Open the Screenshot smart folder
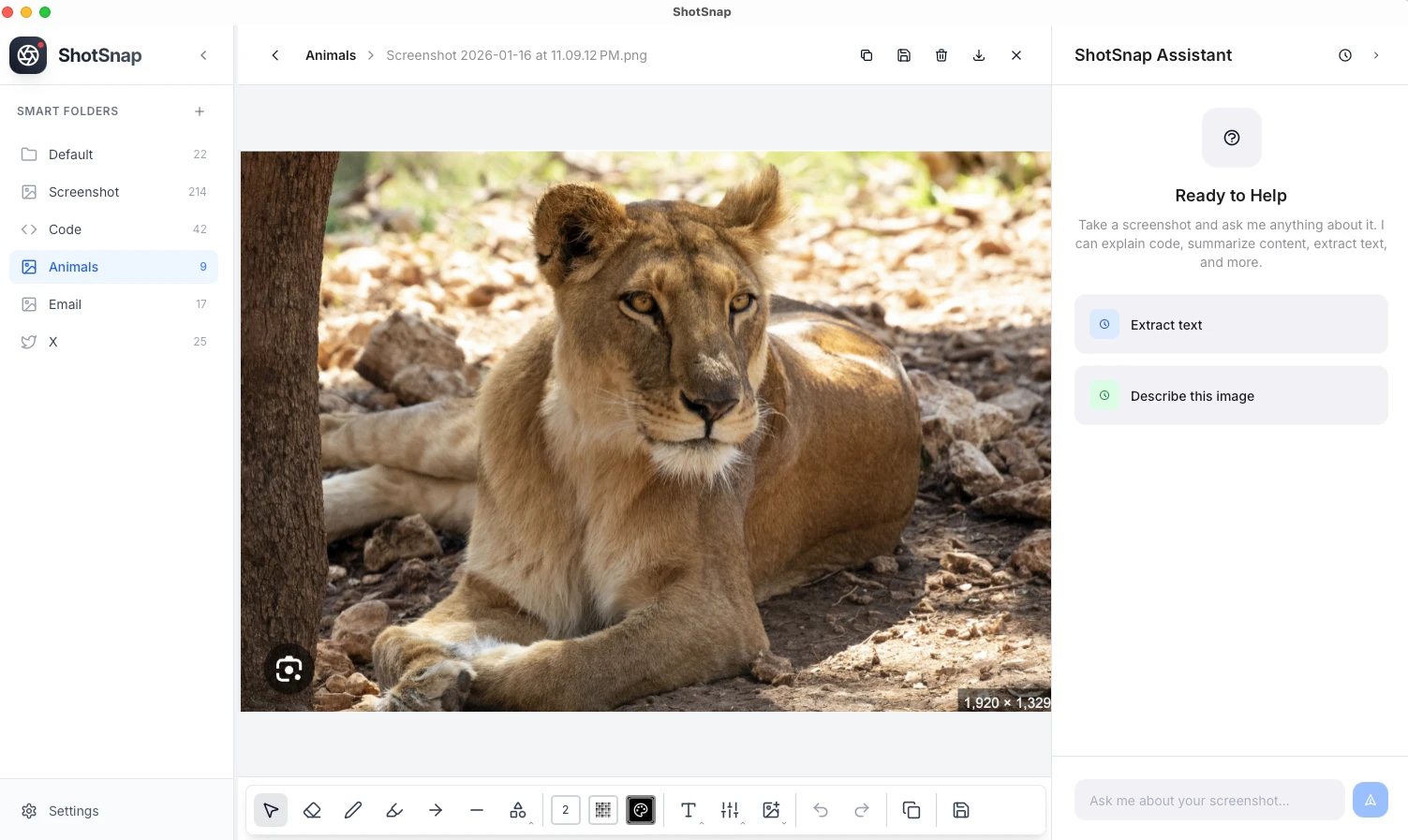 point(84,192)
